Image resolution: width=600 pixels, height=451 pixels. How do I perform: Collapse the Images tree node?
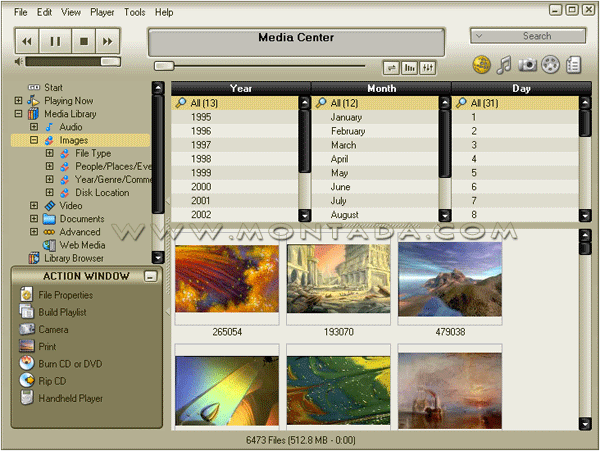34,141
